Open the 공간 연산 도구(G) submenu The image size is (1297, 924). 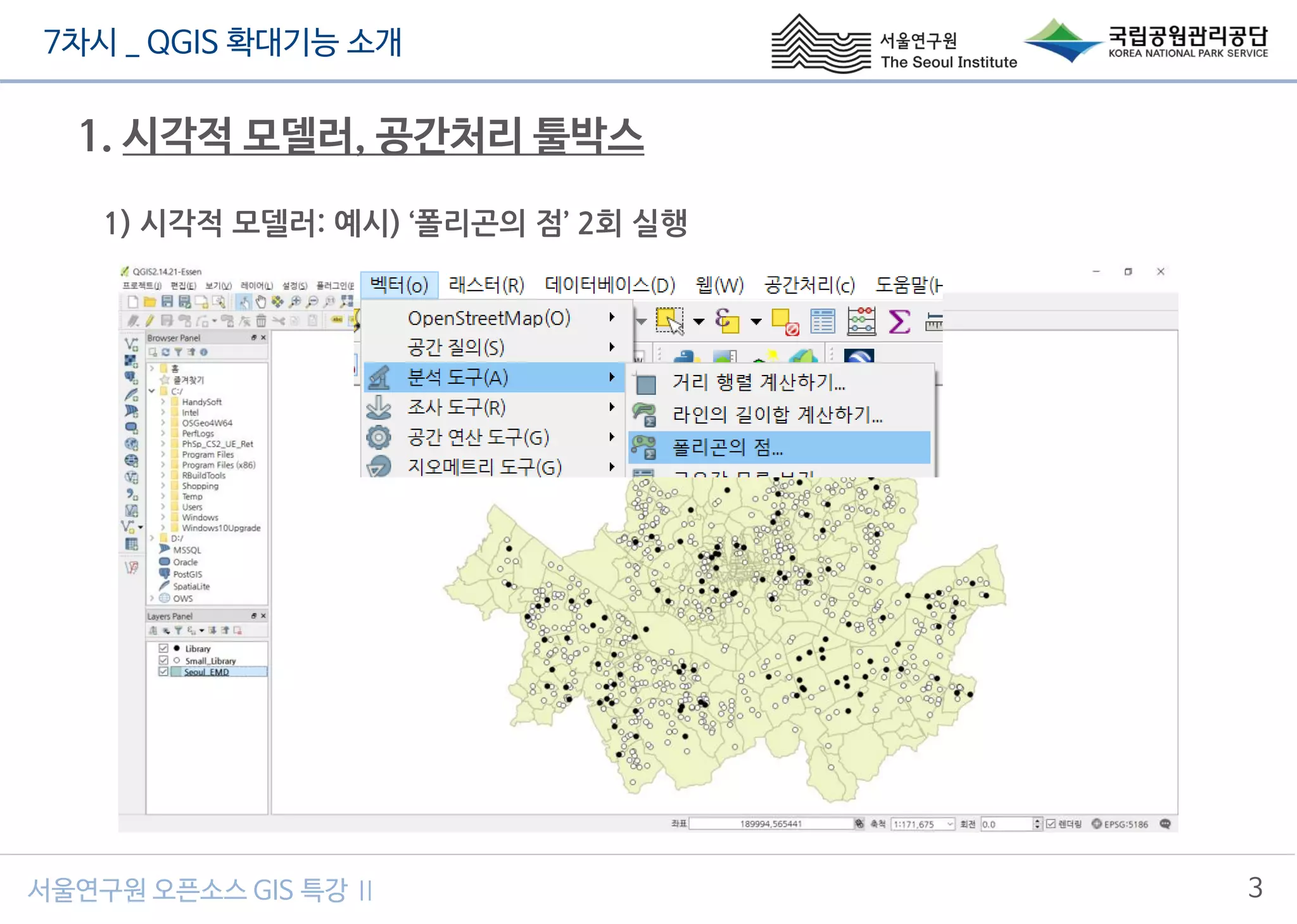coord(494,437)
